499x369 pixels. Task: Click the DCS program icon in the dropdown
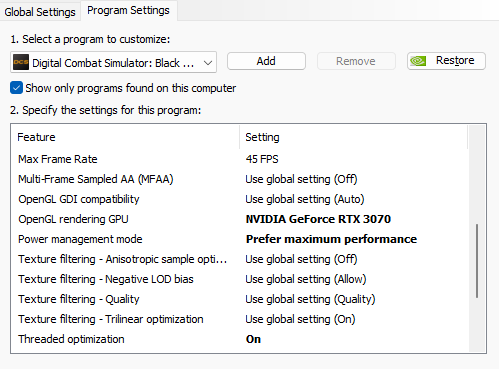21,62
